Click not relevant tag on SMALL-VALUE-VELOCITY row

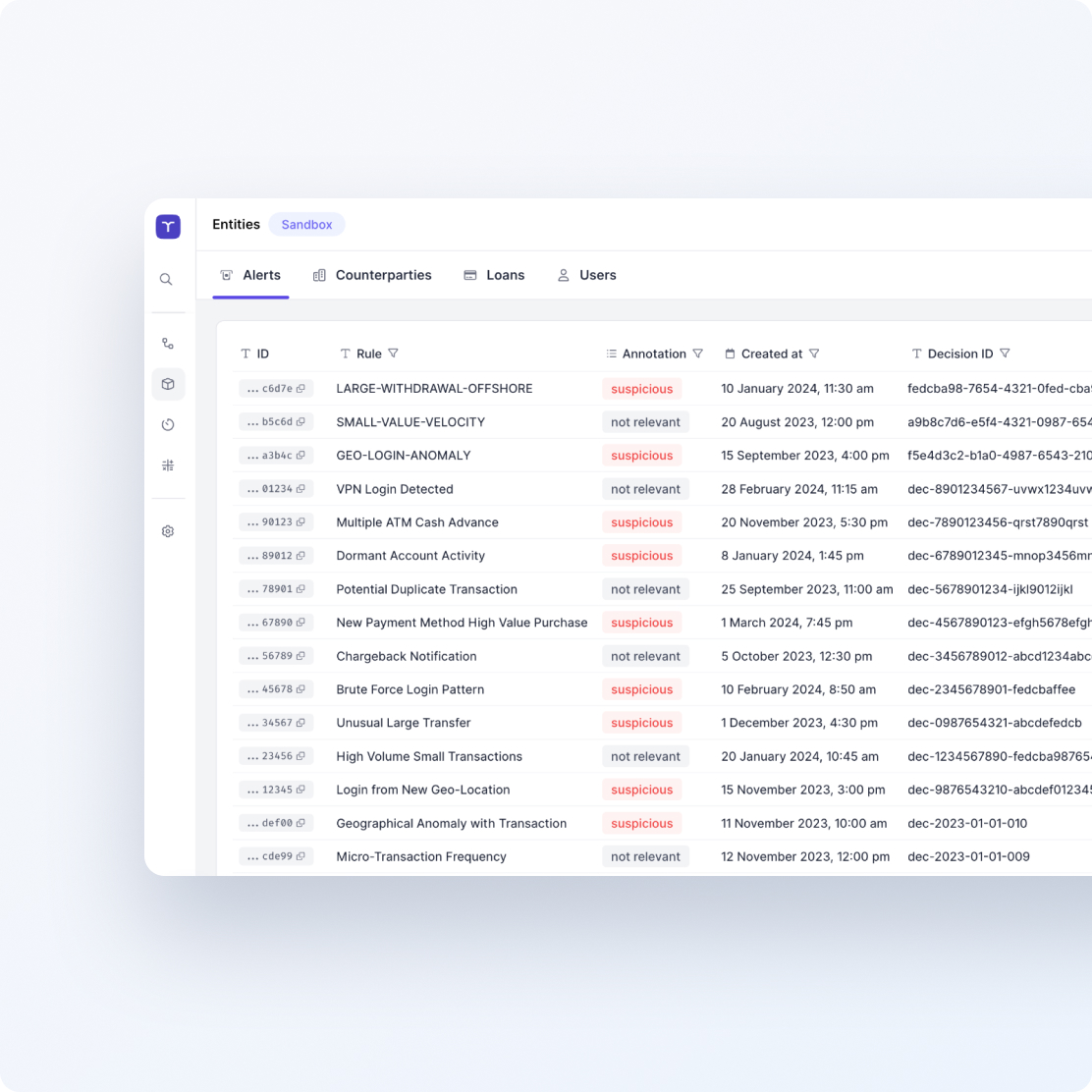click(645, 422)
